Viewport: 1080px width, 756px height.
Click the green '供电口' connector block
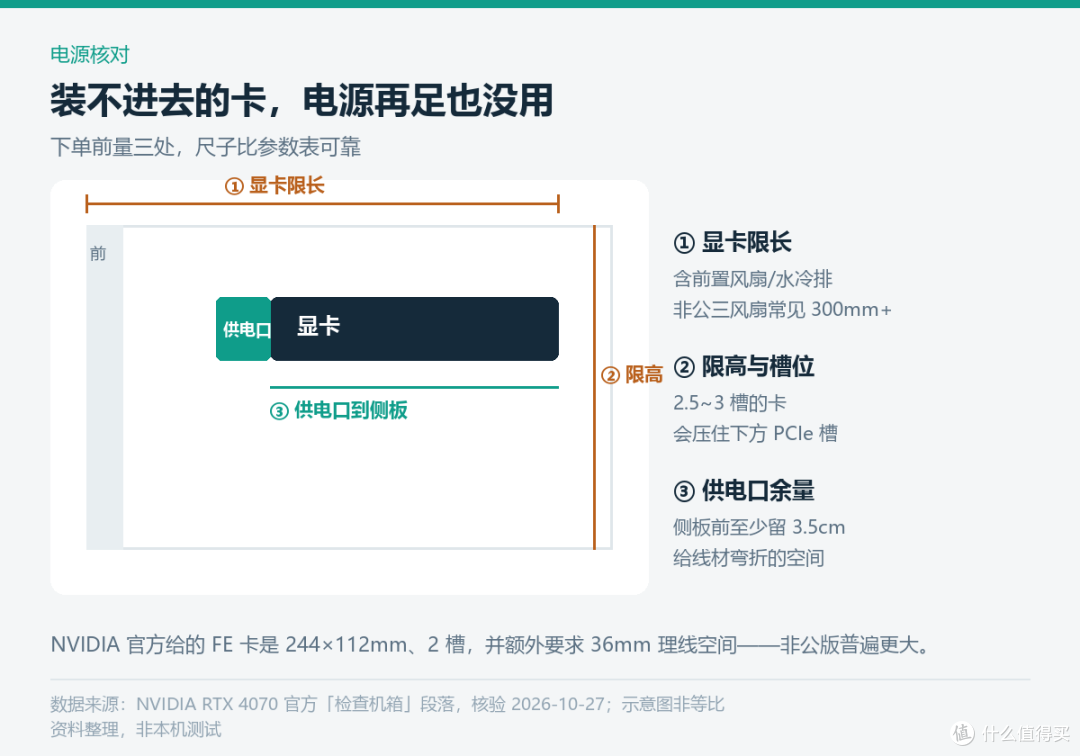(x=244, y=329)
